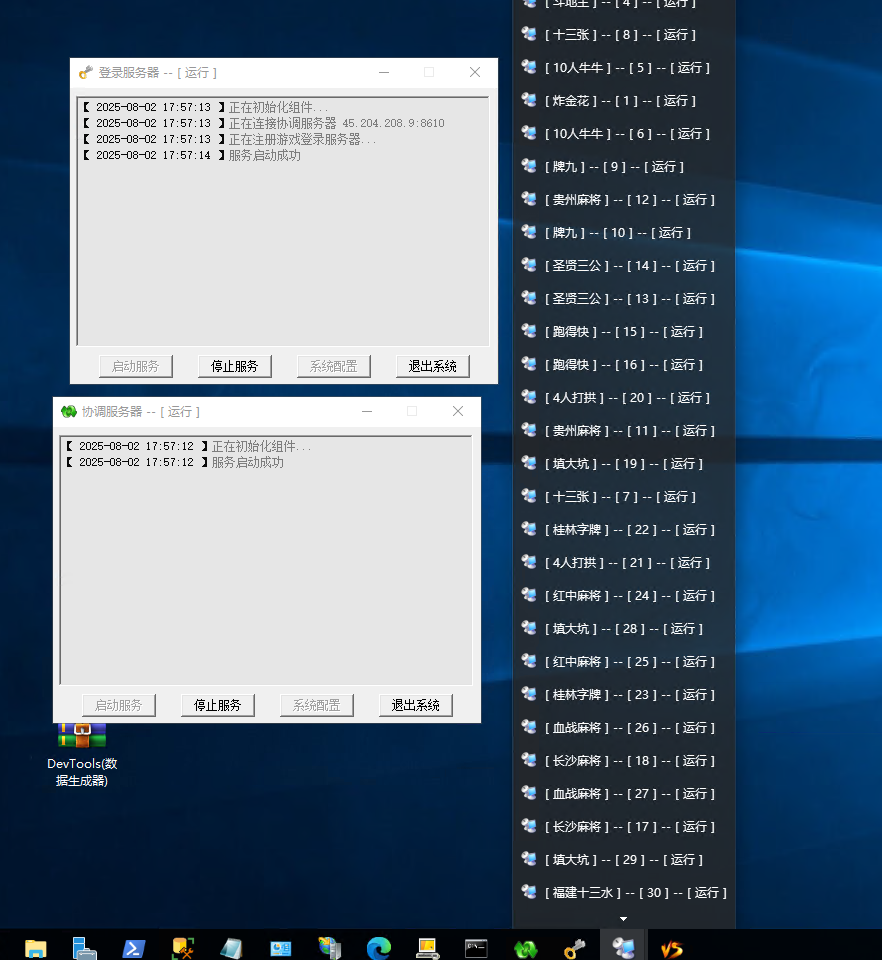The image size is (882, 960).
Task: Open the command prompt taskbar icon
Action: [476, 948]
